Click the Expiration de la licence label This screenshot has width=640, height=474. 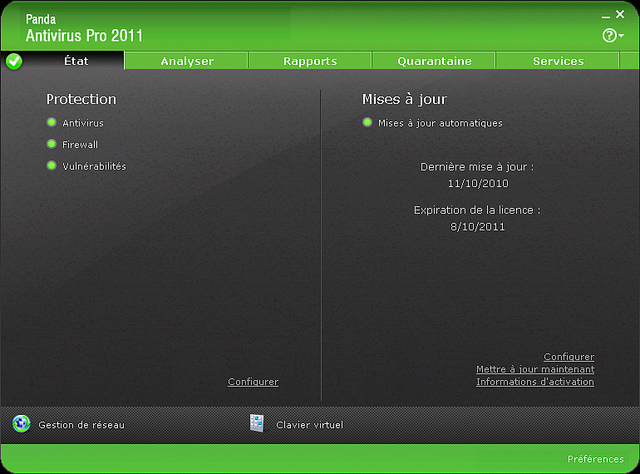477,210
